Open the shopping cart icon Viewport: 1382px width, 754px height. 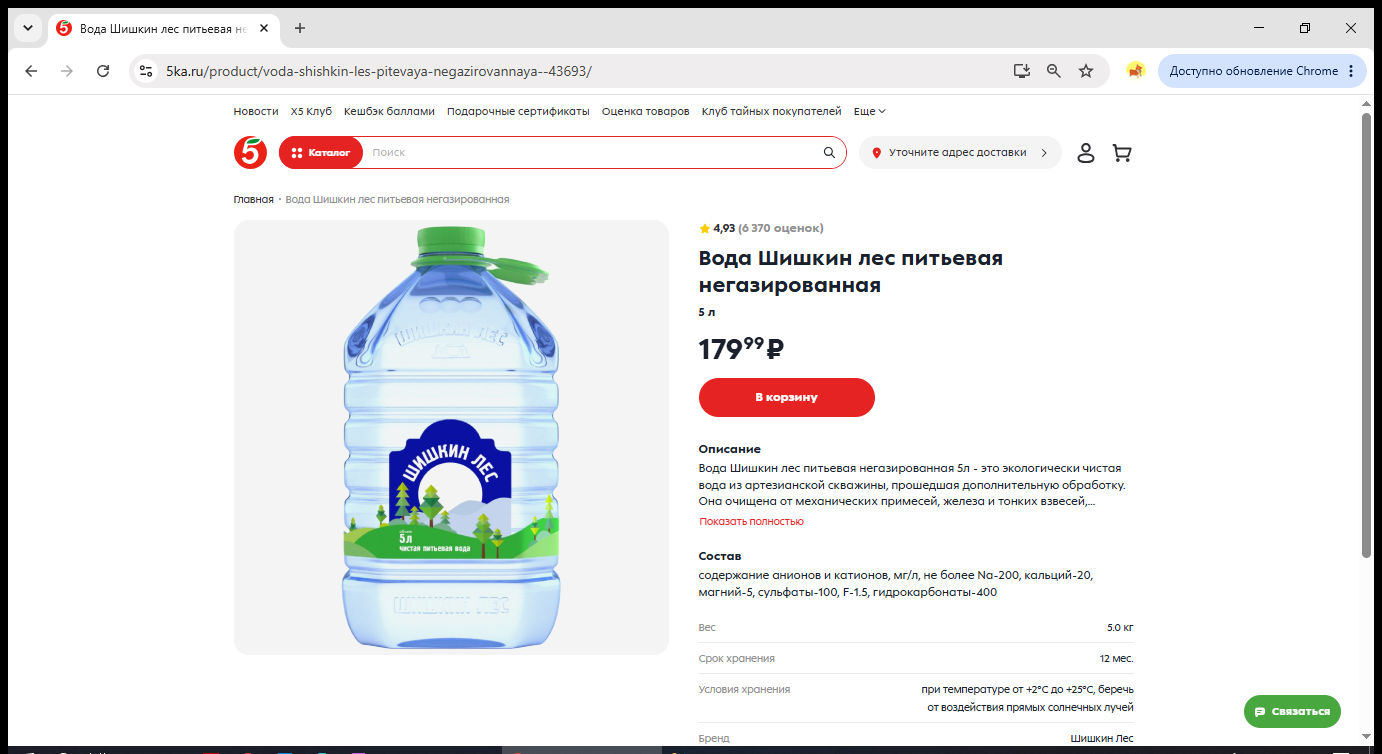click(x=1122, y=153)
